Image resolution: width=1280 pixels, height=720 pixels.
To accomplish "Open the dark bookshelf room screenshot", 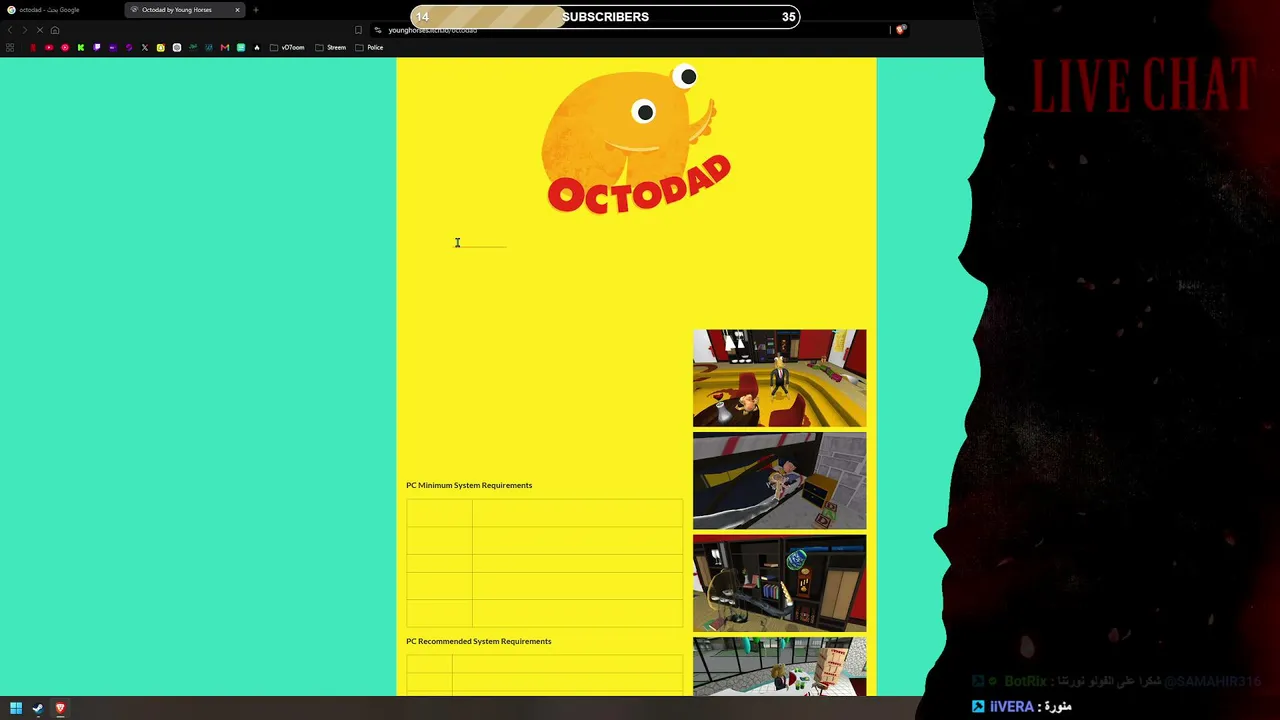I will pos(779,583).
